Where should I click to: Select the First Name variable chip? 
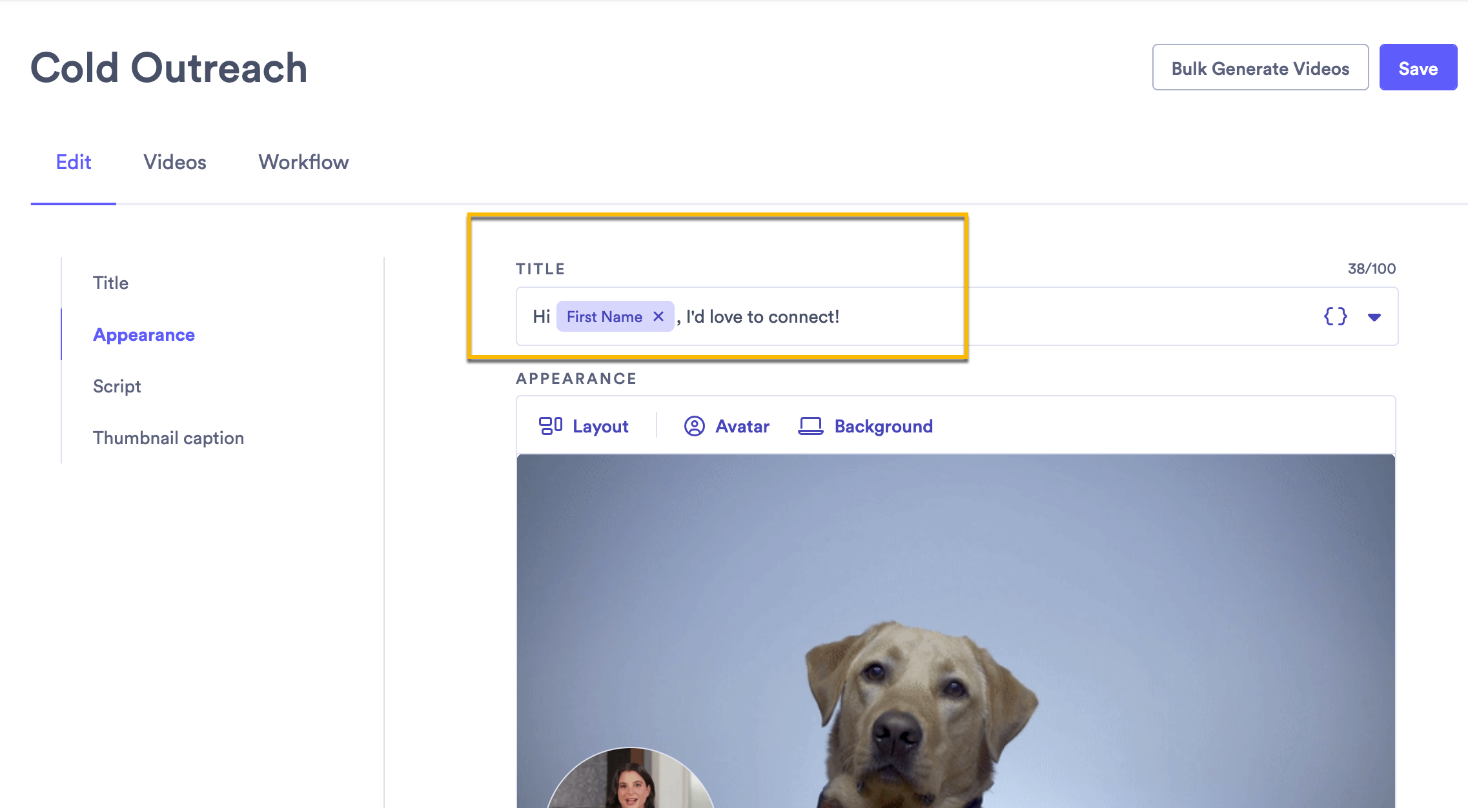(x=602, y=316)
